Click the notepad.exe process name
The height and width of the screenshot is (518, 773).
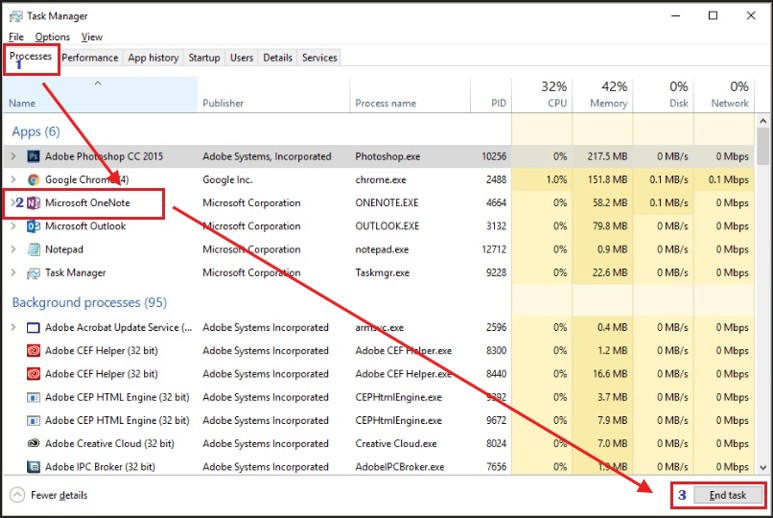382,249
